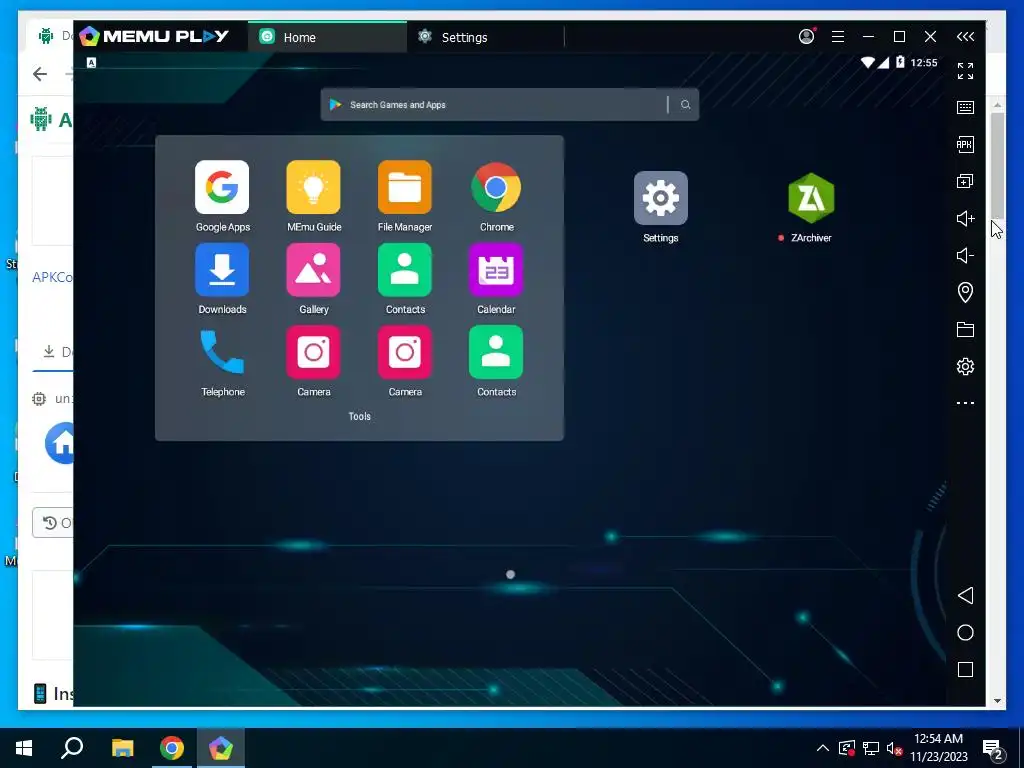Increase emulator volume

coord(965,218)
